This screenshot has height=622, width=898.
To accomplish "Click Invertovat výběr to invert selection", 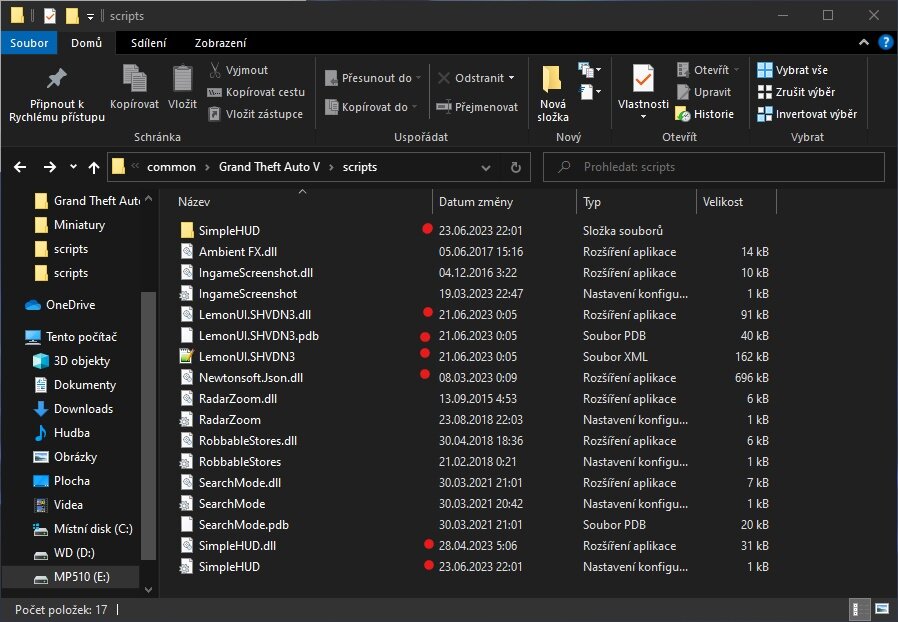I will click(806, 114).
